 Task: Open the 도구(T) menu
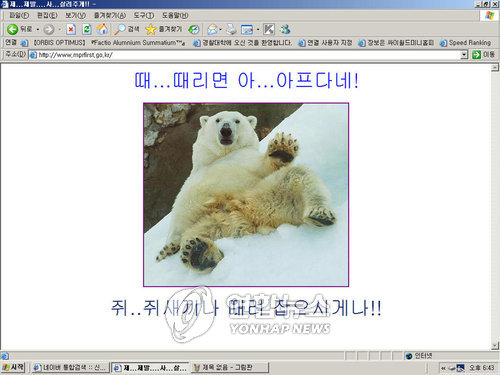[x=144, y=15]
